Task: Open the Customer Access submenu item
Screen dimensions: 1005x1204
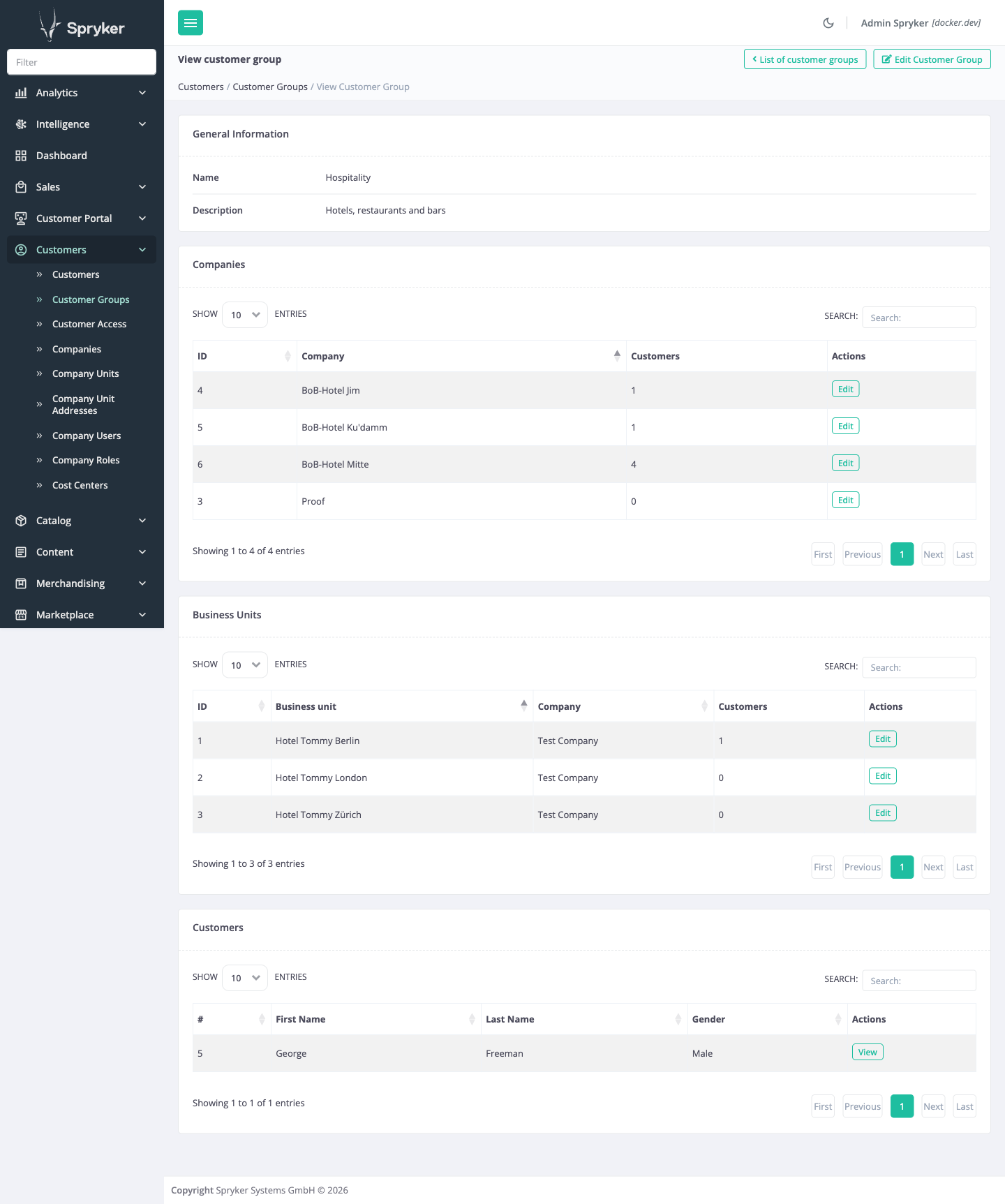Action: pyautogui.click(x=89, y=324)
